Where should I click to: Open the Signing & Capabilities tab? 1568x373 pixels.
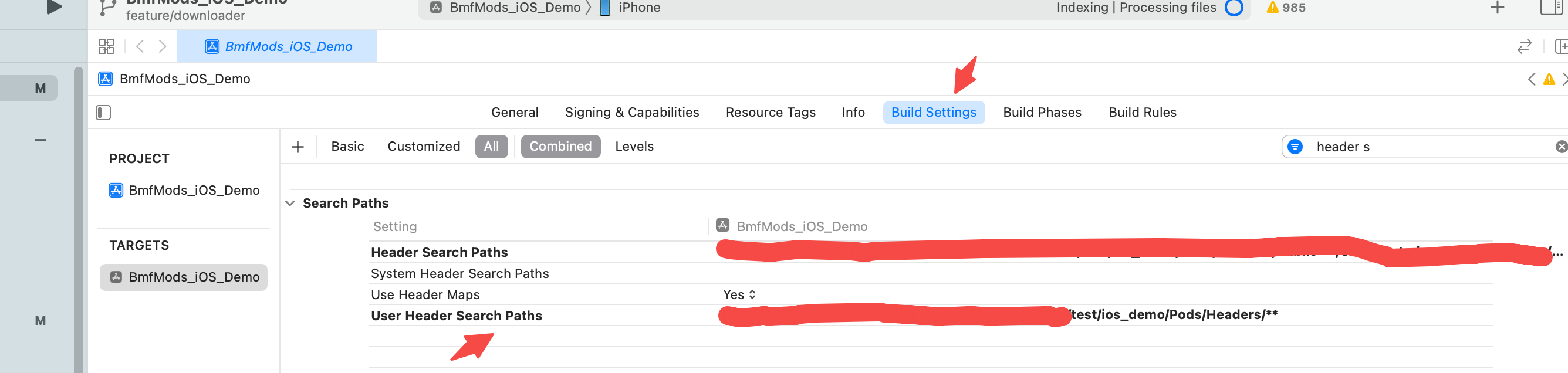click(631, 113)
